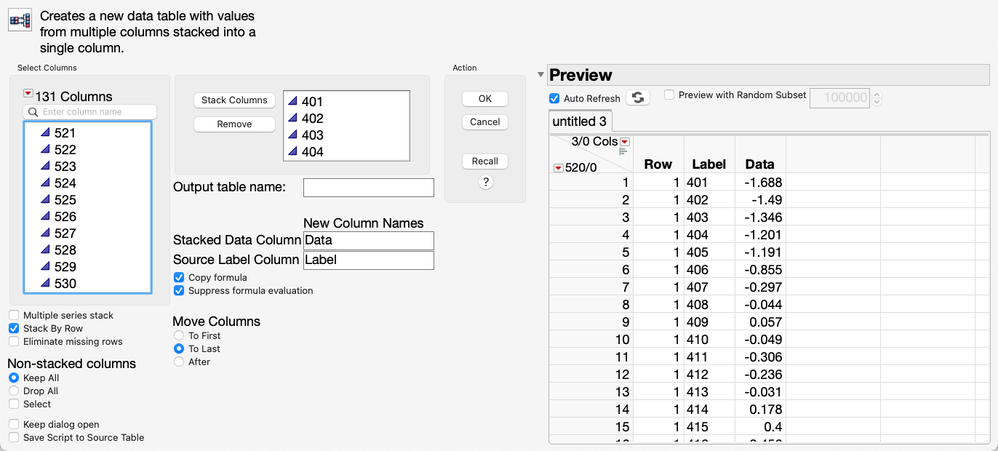Click the Recall button

tap(485, 161)
